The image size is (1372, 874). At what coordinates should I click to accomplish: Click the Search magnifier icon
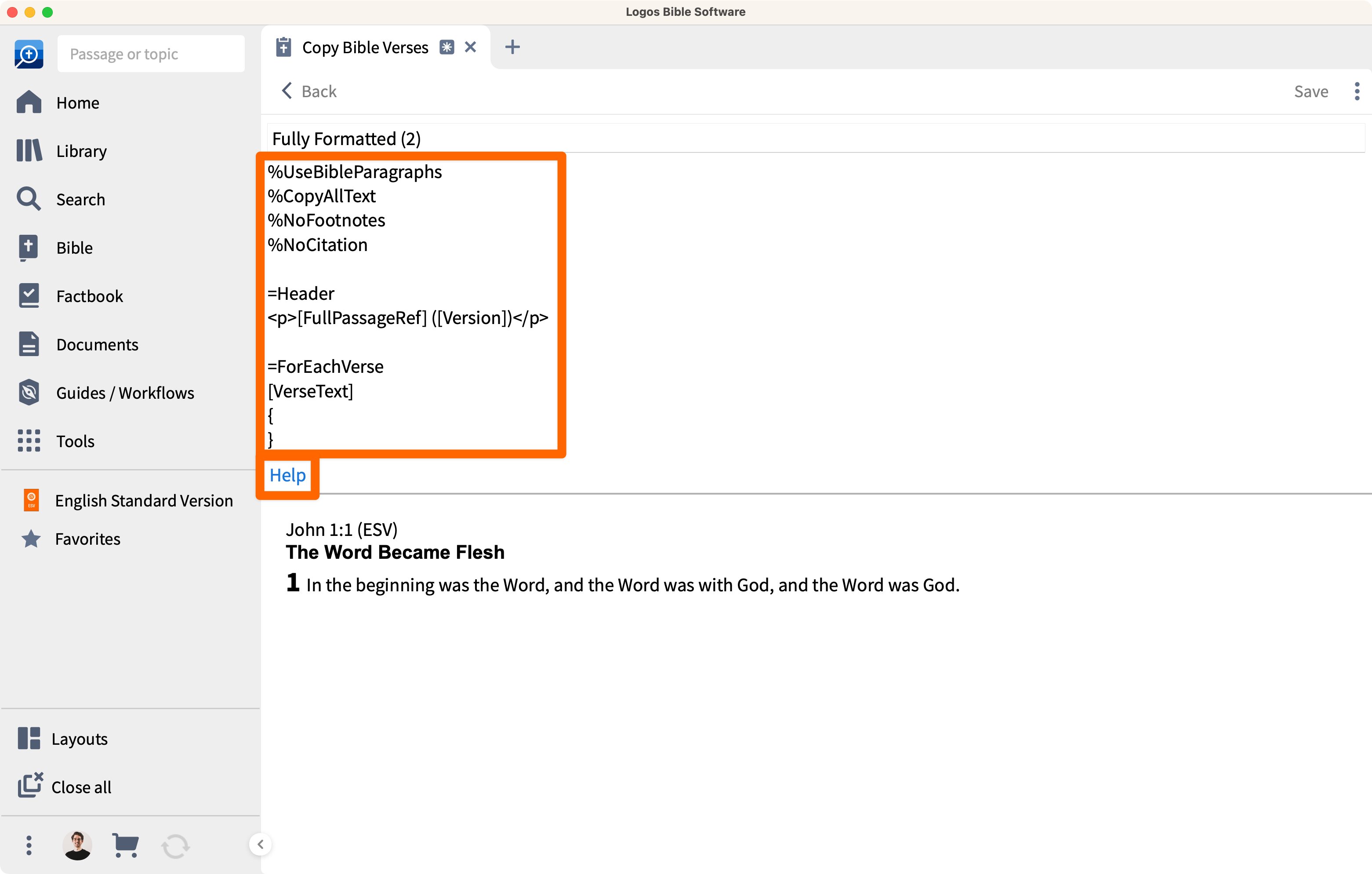point(29,199)
